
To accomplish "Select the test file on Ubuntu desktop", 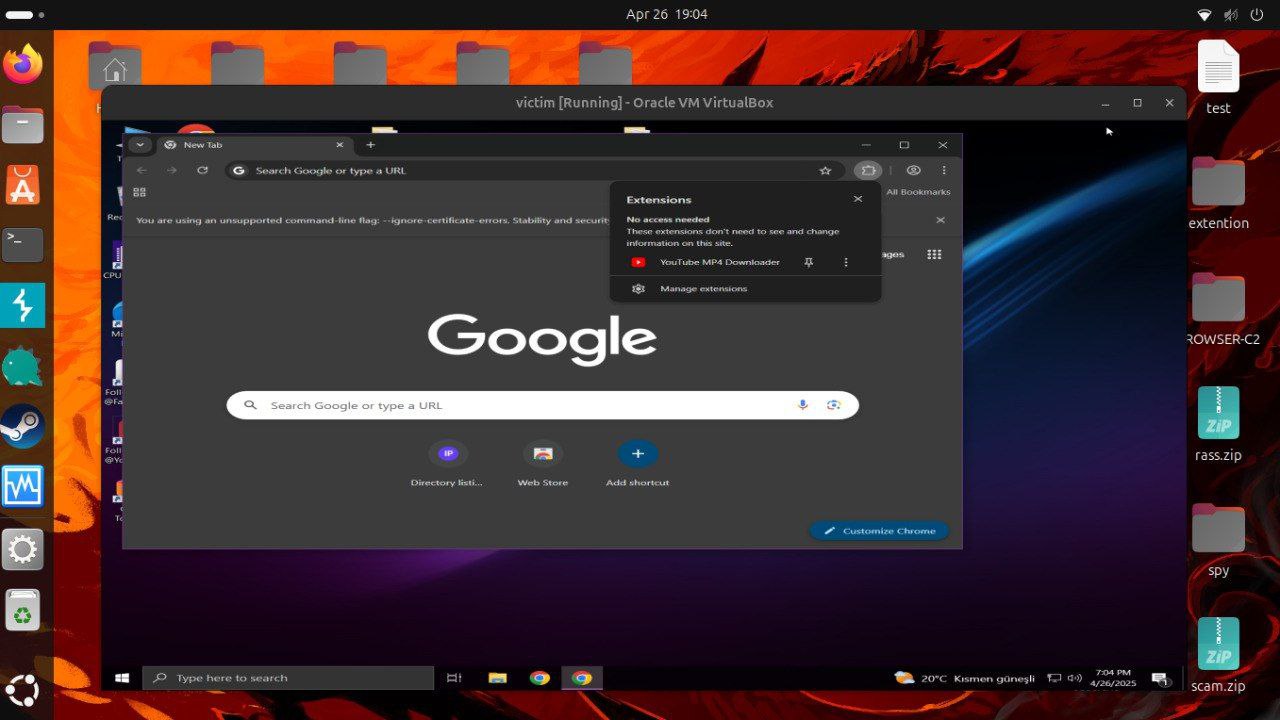I will (1218, 78).
